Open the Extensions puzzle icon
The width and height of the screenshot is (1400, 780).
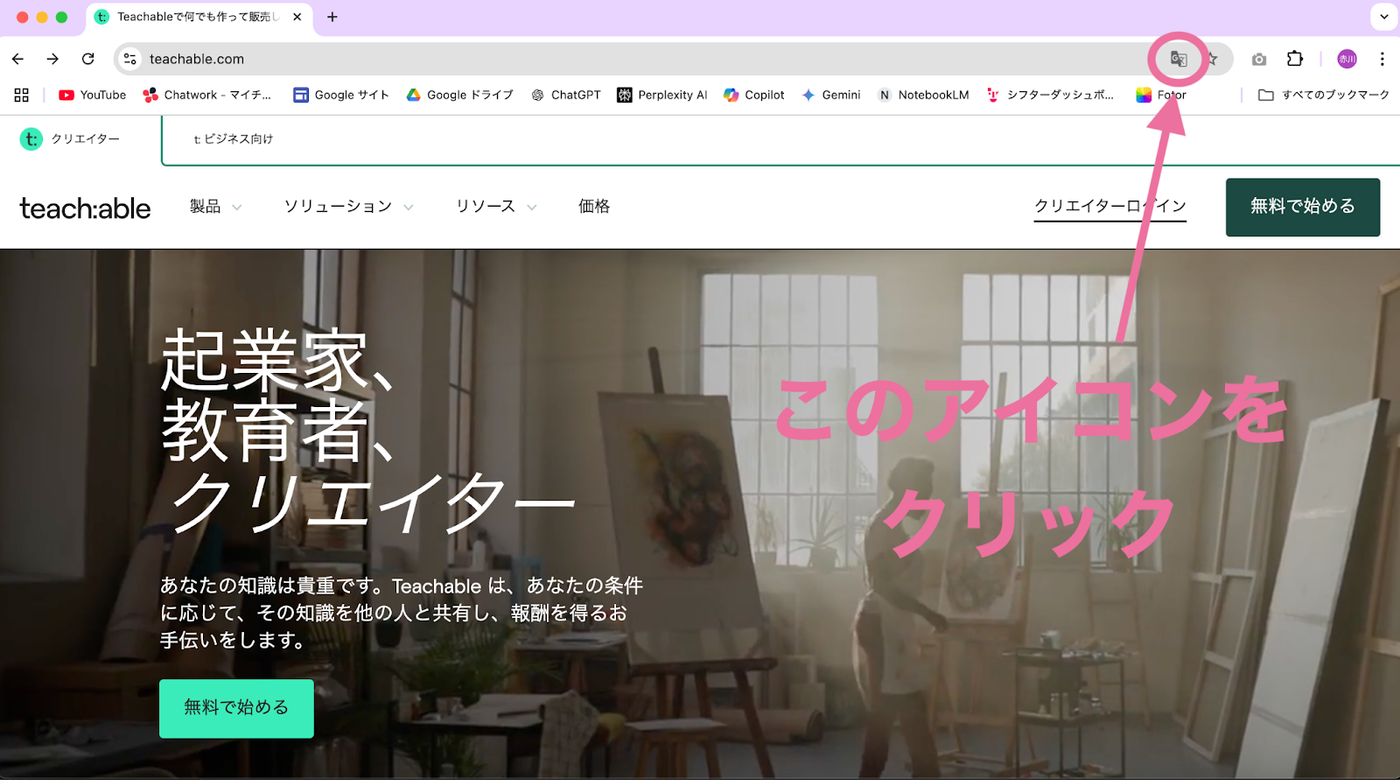(1295, 59)
